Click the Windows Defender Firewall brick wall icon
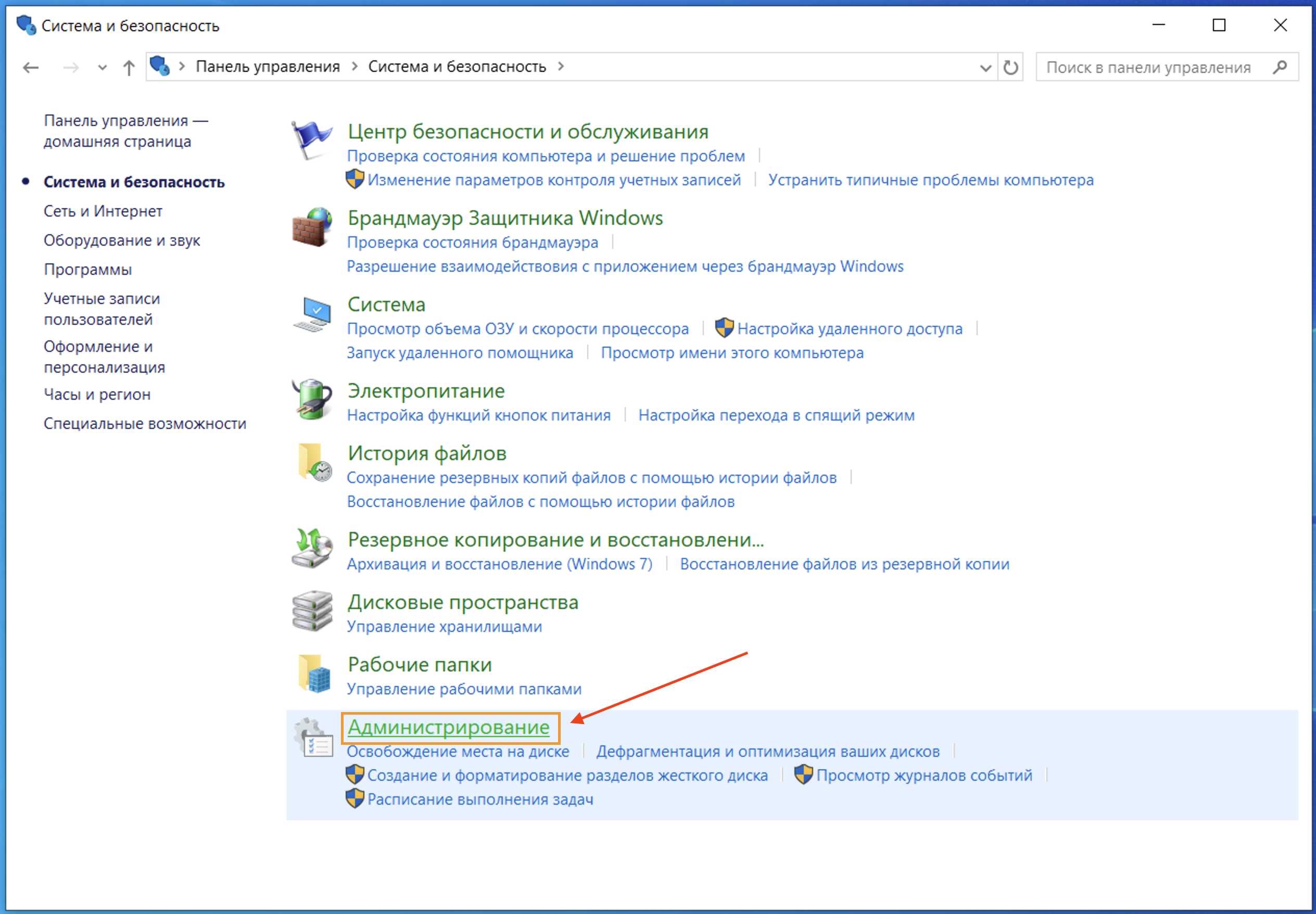The width and height of the screenshot is (1316, 914). pos(311,227)
